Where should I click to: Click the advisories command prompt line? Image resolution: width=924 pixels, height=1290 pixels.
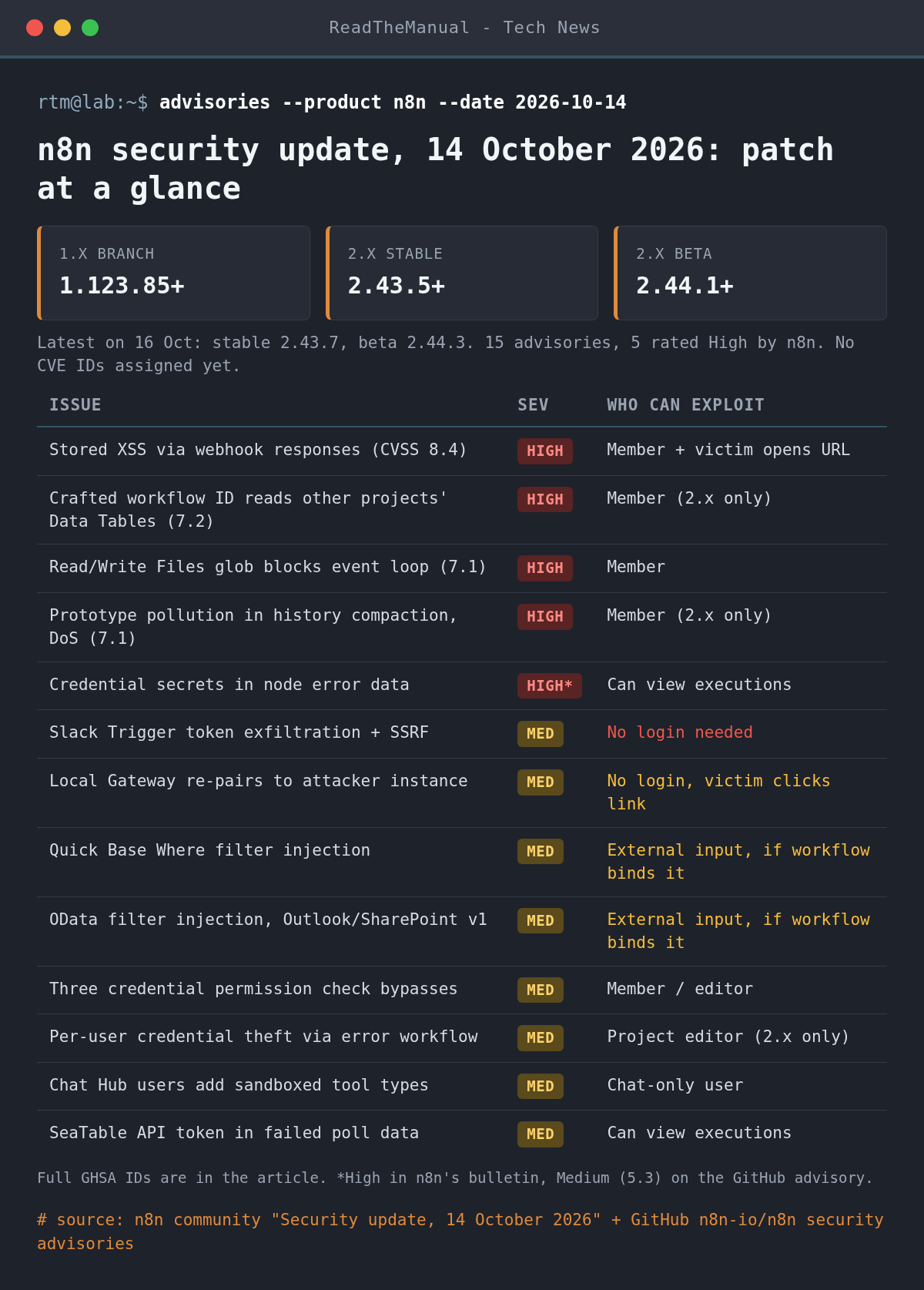click(332, 102)
